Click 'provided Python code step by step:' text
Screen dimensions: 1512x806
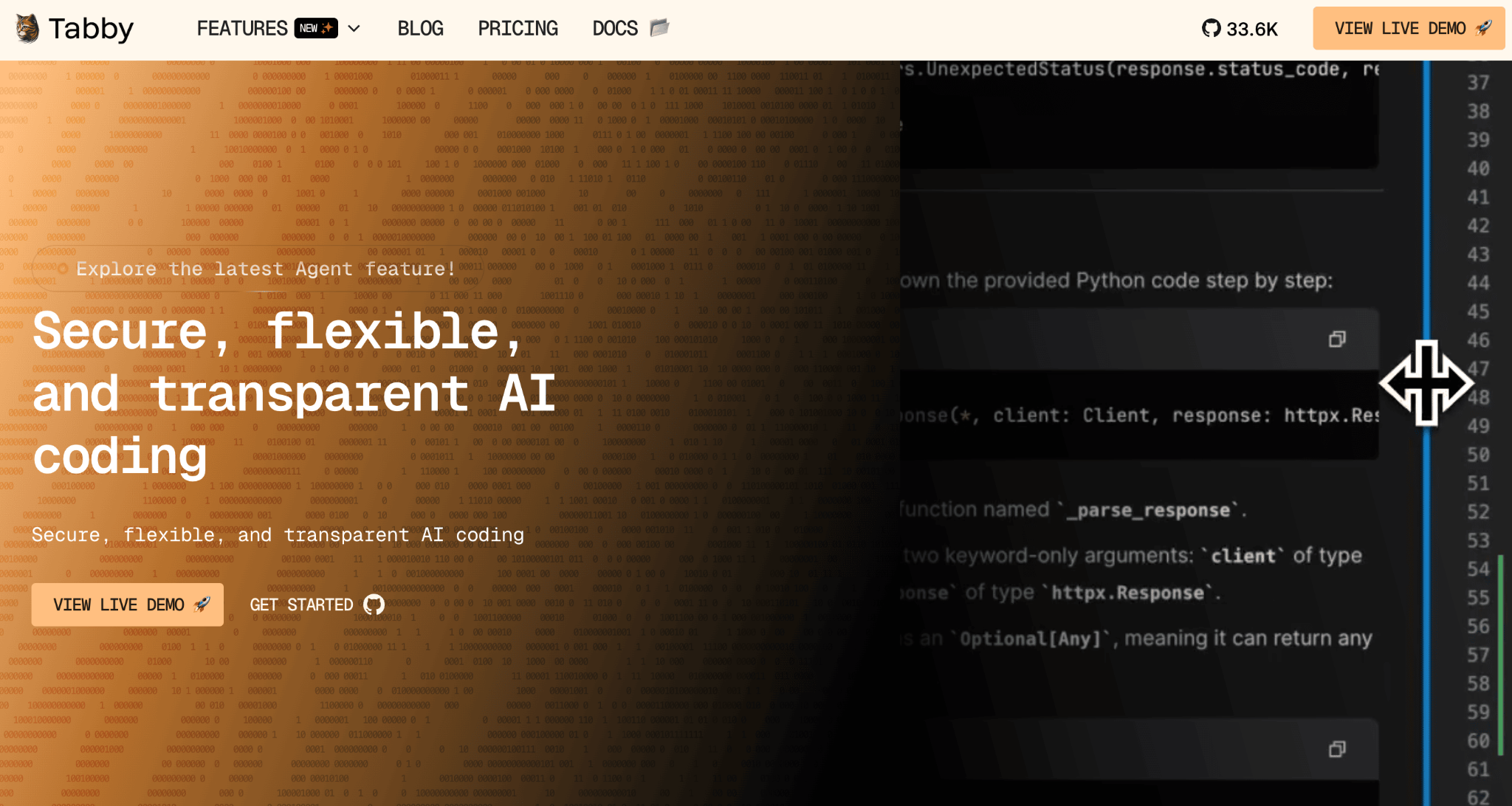[x=1158, y=281]
